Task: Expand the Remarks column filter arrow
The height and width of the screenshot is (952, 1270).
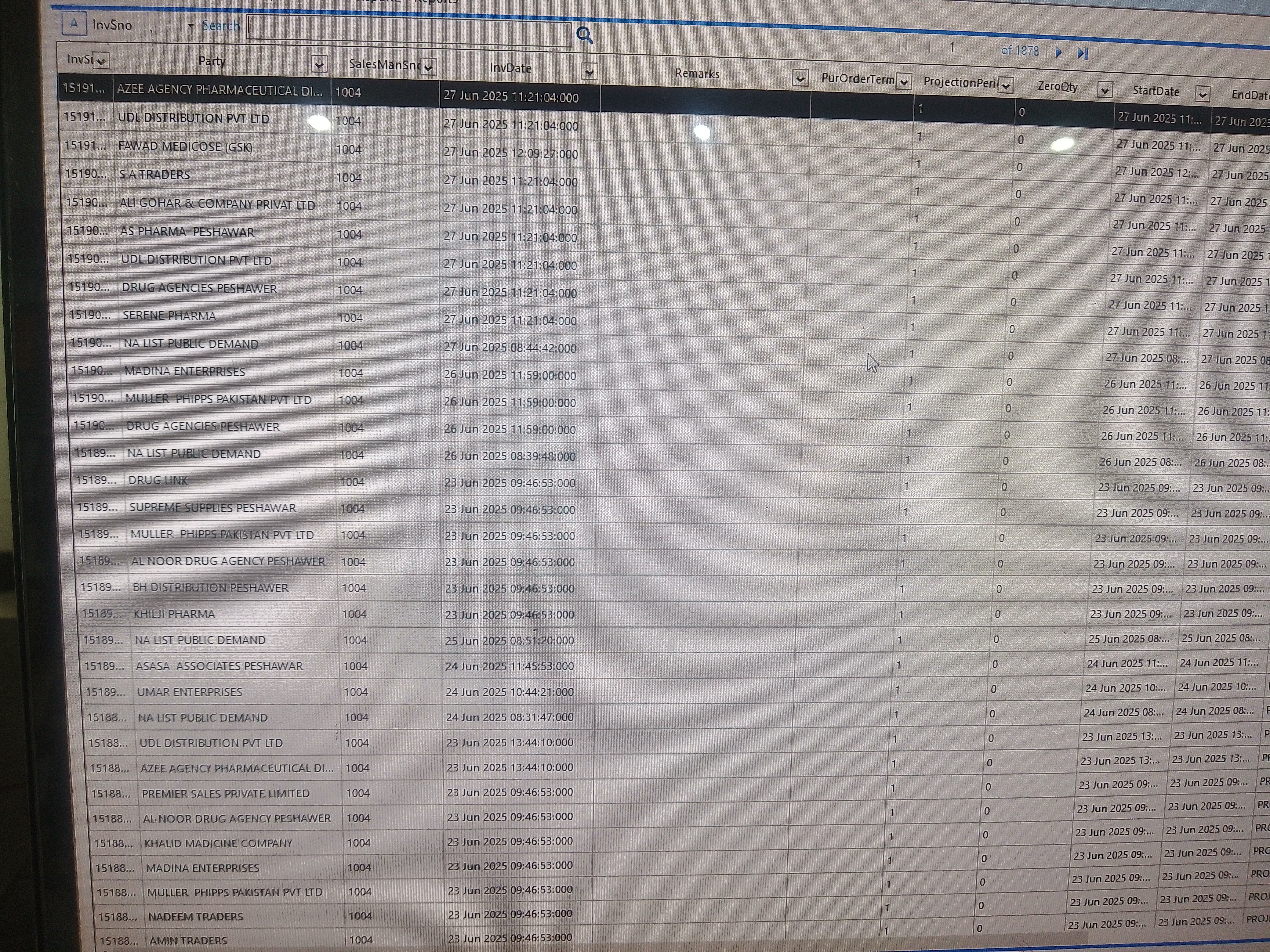Action: coord(800,78)
